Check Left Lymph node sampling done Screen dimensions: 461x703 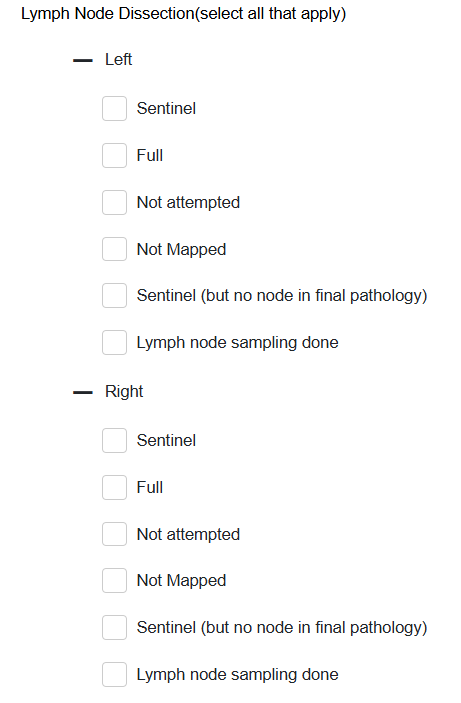[114, 343]
